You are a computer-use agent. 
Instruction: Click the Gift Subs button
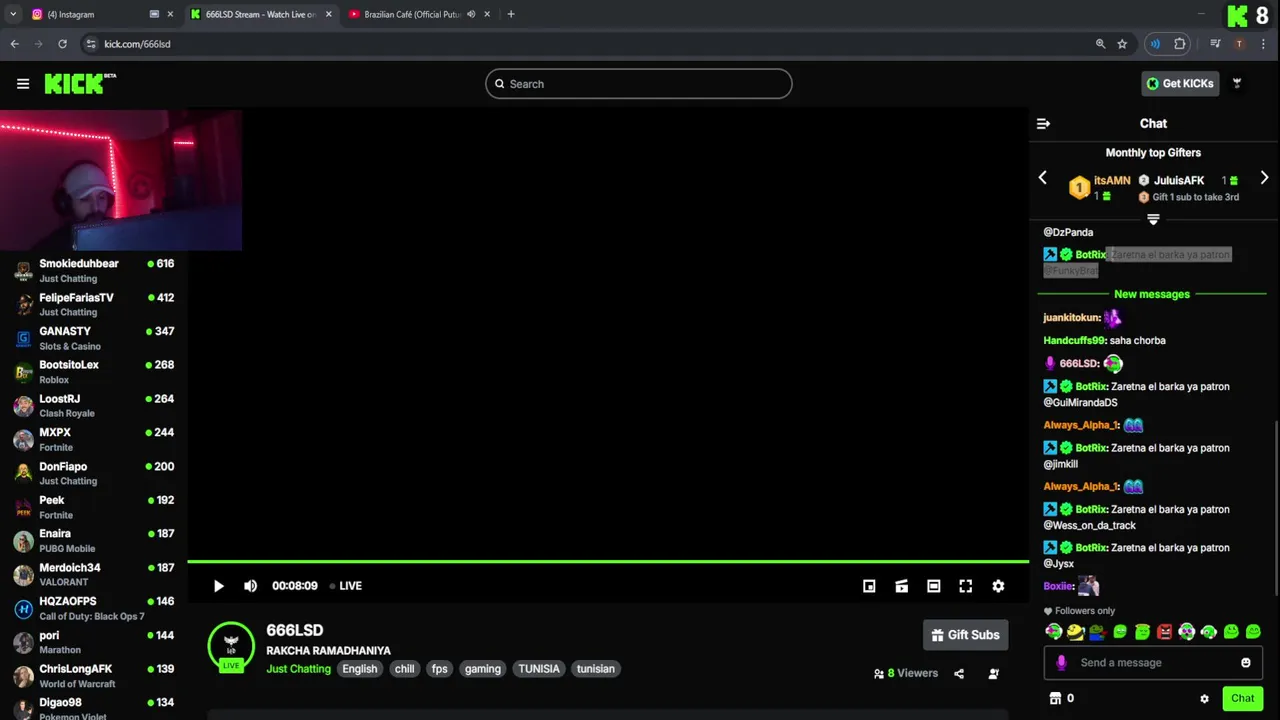click(x=965, y=635)
